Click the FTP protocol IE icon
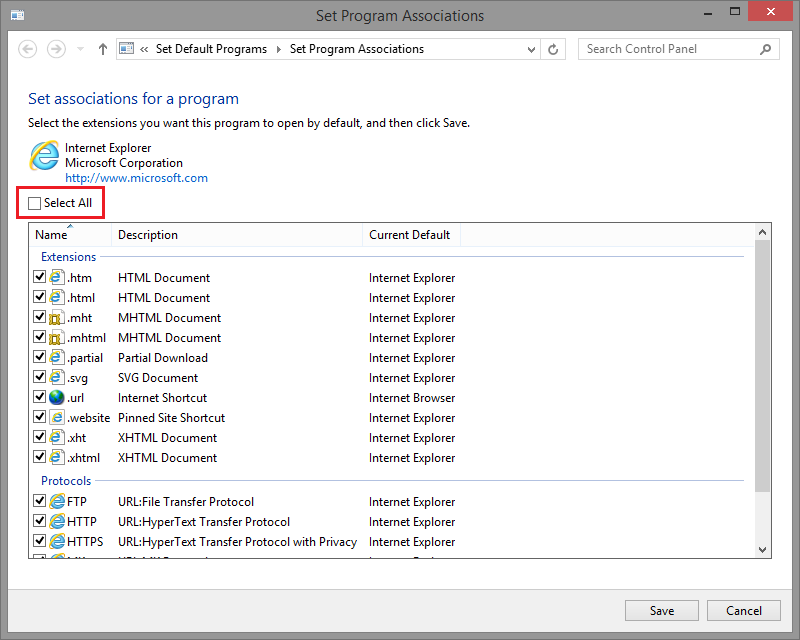This screenshot has width=800, height=640. (x=57, y=501)
